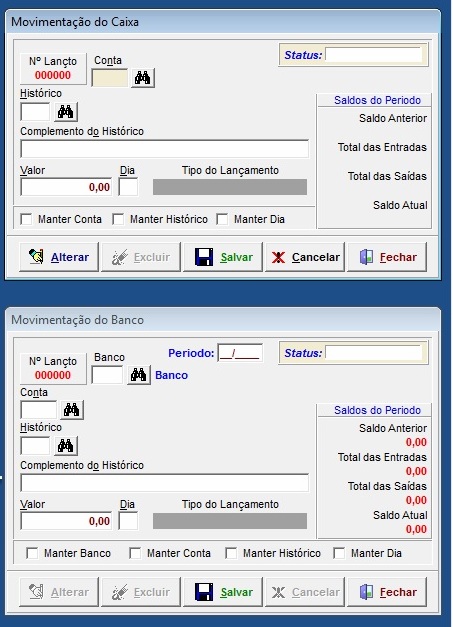Click the Periodo date field

240,353
